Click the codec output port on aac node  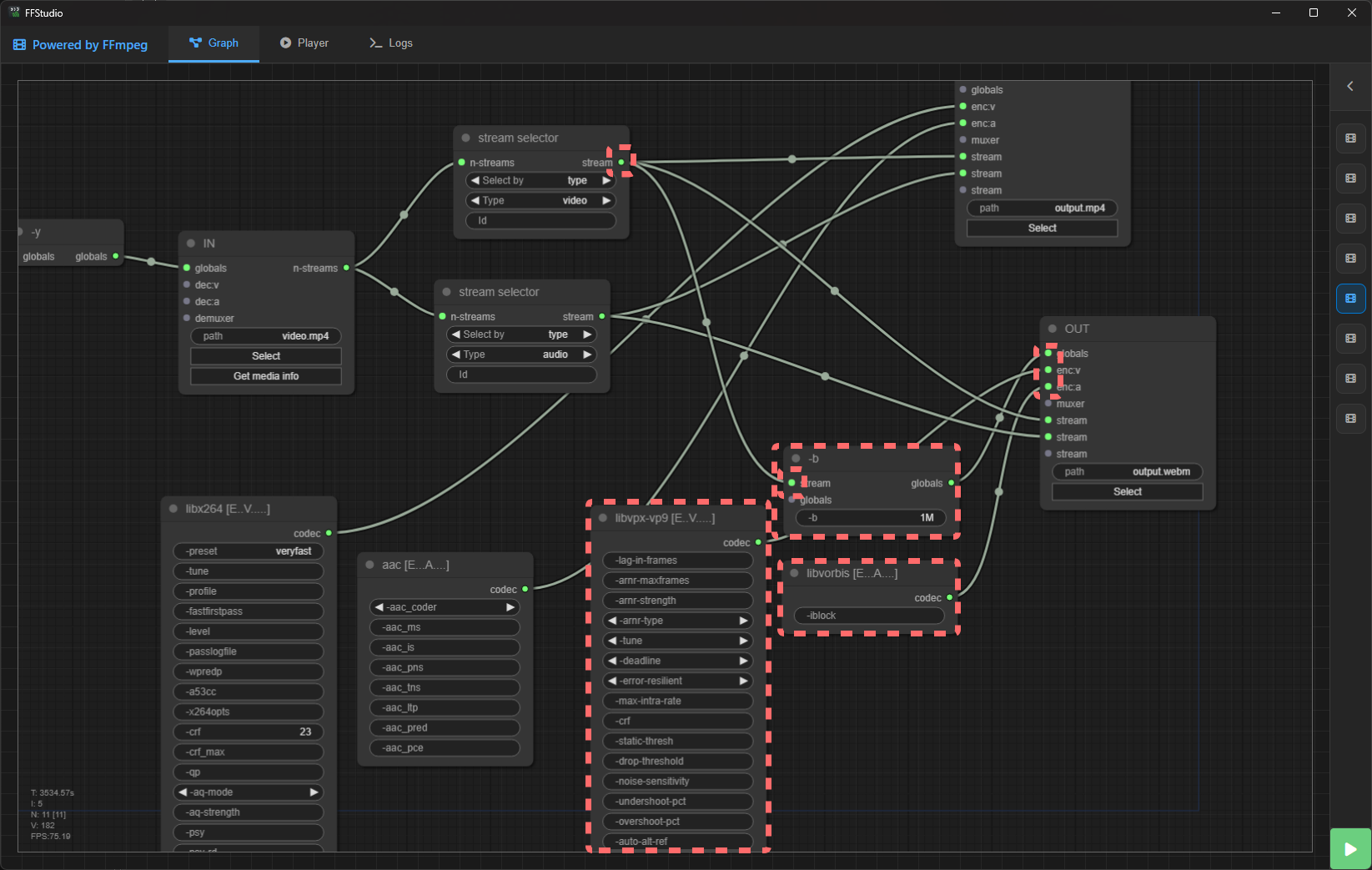tap(525, 589)
